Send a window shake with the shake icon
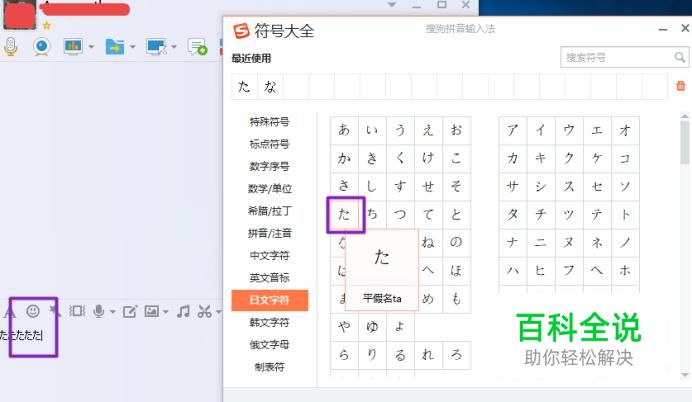The image size is (692, 402). [77, 311]
